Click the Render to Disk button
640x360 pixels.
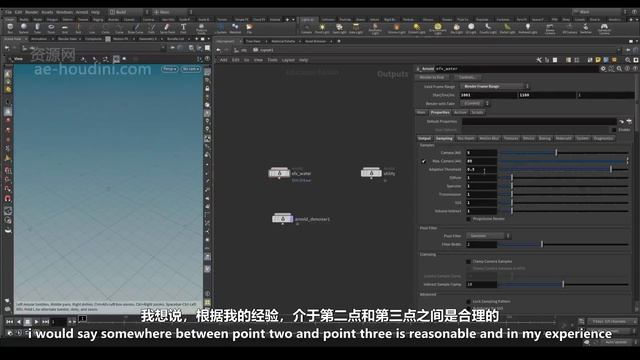click(x=431, y=77)
